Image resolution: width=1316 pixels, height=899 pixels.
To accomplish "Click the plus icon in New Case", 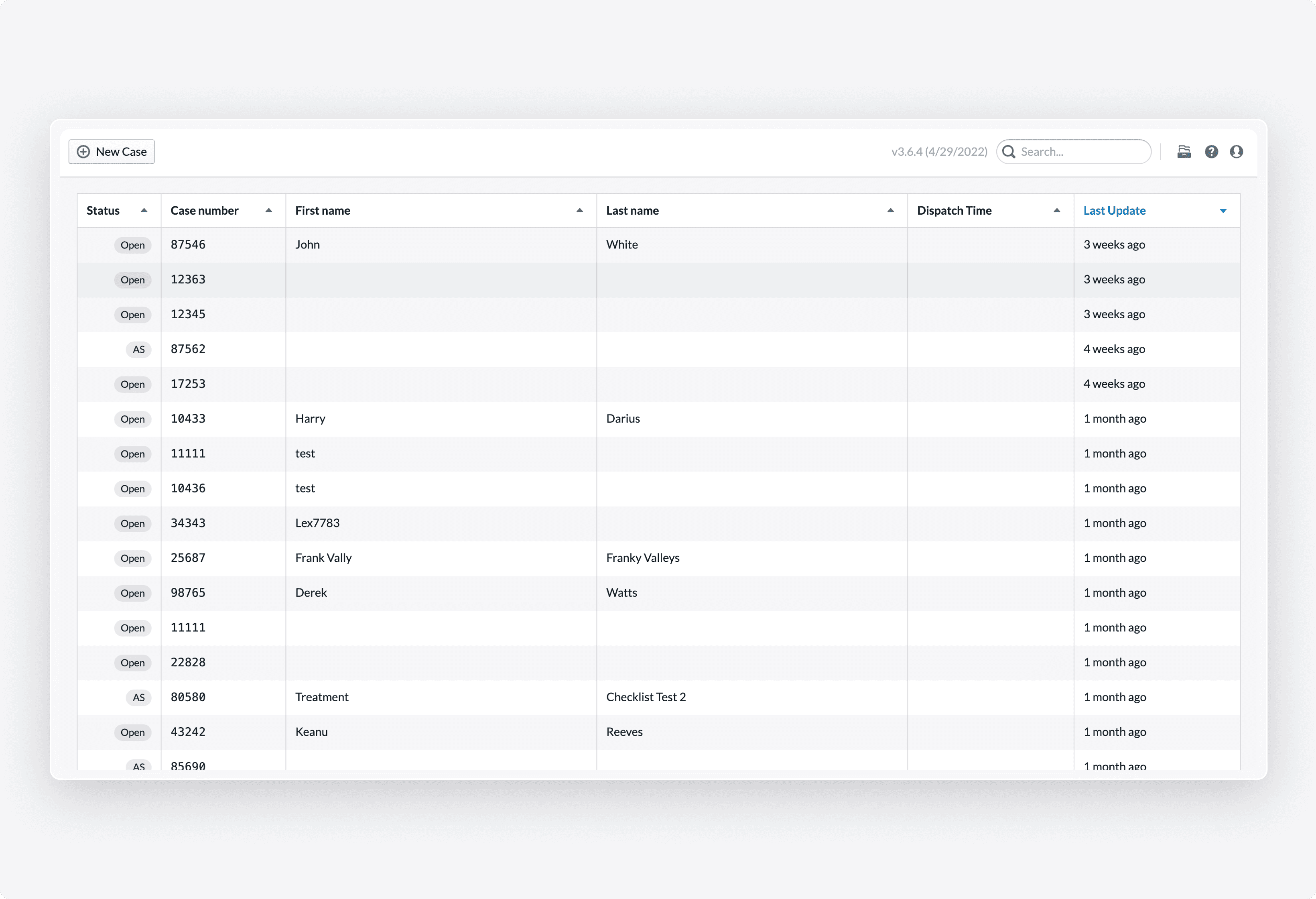I will tap(83, 152).
